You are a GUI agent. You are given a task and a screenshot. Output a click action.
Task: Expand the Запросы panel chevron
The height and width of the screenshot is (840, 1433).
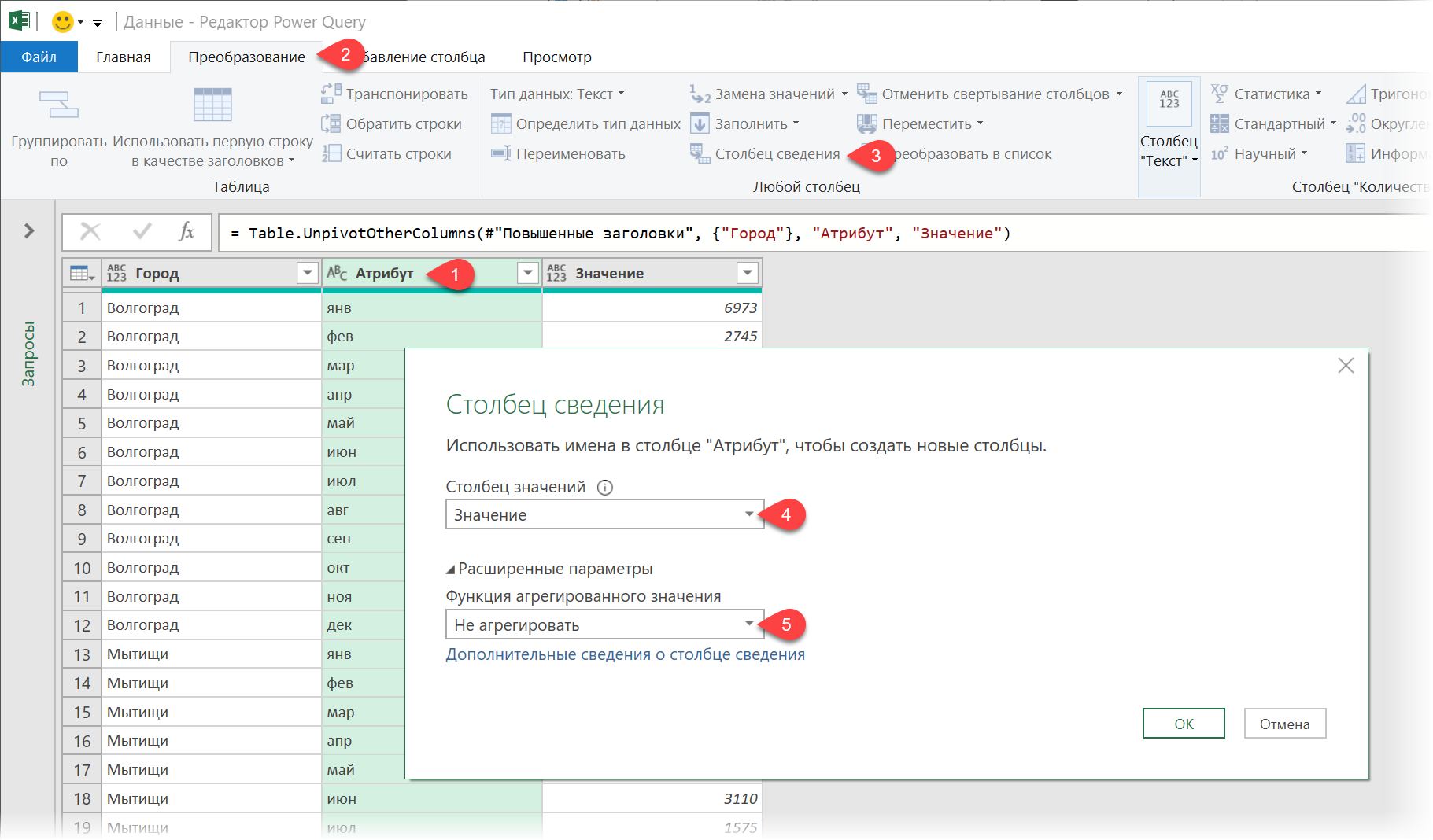(x=28, y=230)
